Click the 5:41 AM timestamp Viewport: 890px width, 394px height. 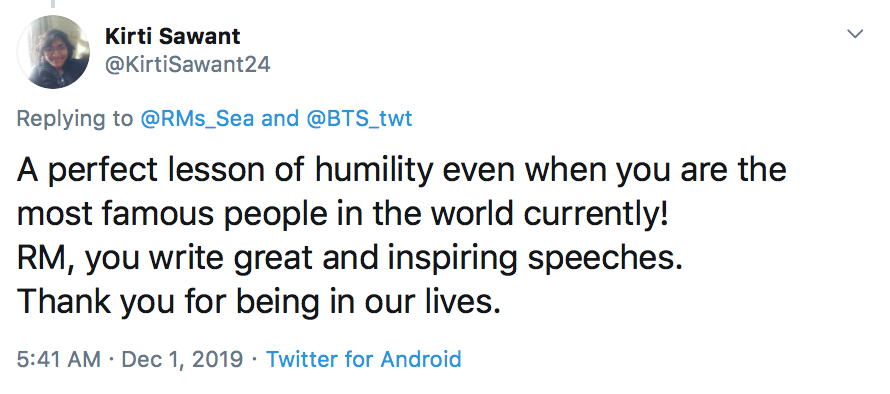point(59,359)
